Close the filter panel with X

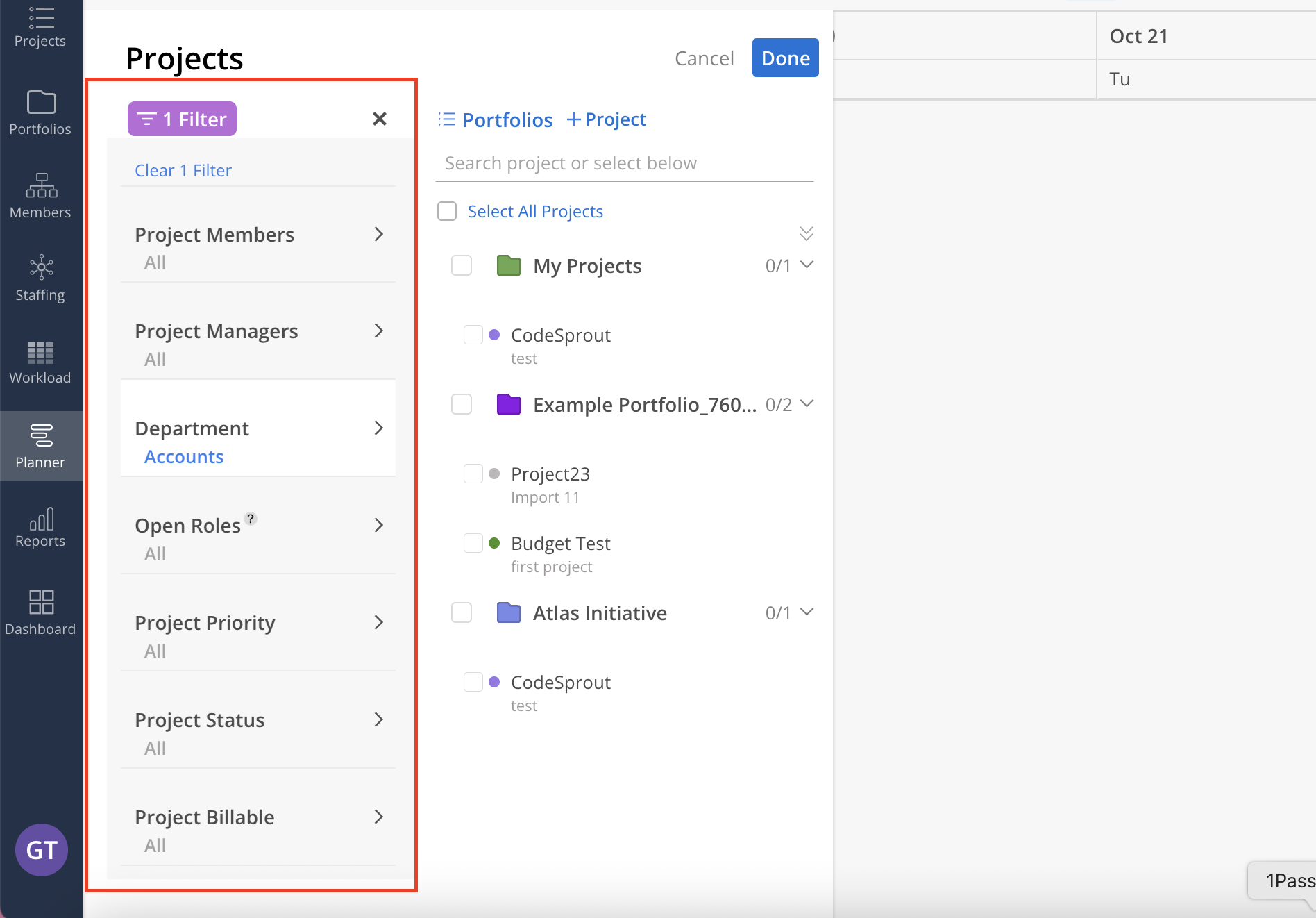tap(380, 119)
